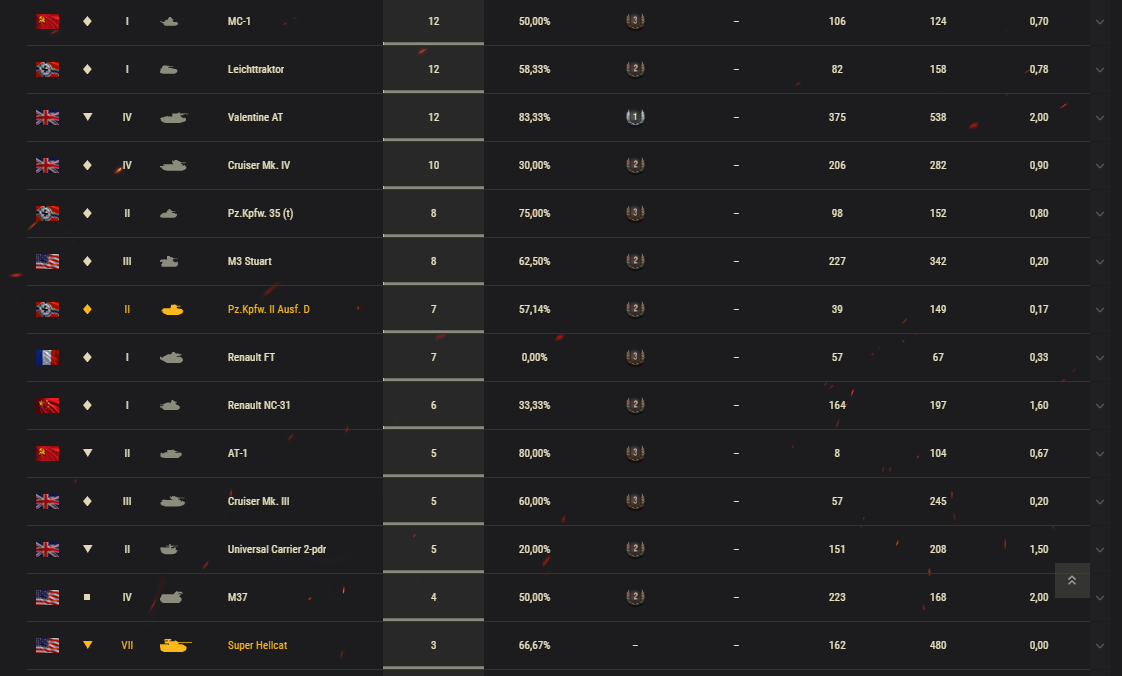This screenshot has height=676, width=1122.
Task: Expand the Cruiser Mk. IV row chevron
Action: click(1100, 165)
